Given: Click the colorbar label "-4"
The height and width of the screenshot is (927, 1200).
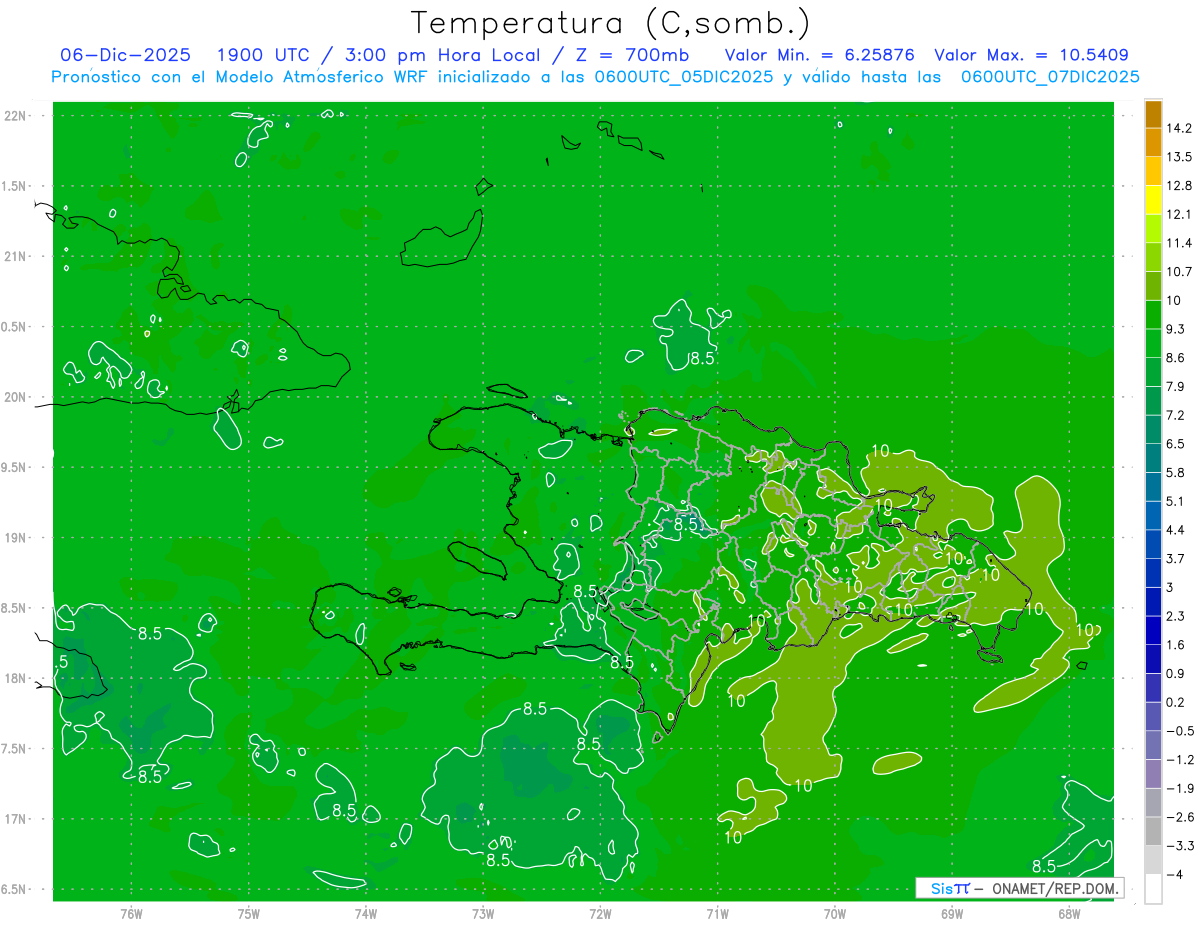Looking at the screenshot, I should [1174, 874].
